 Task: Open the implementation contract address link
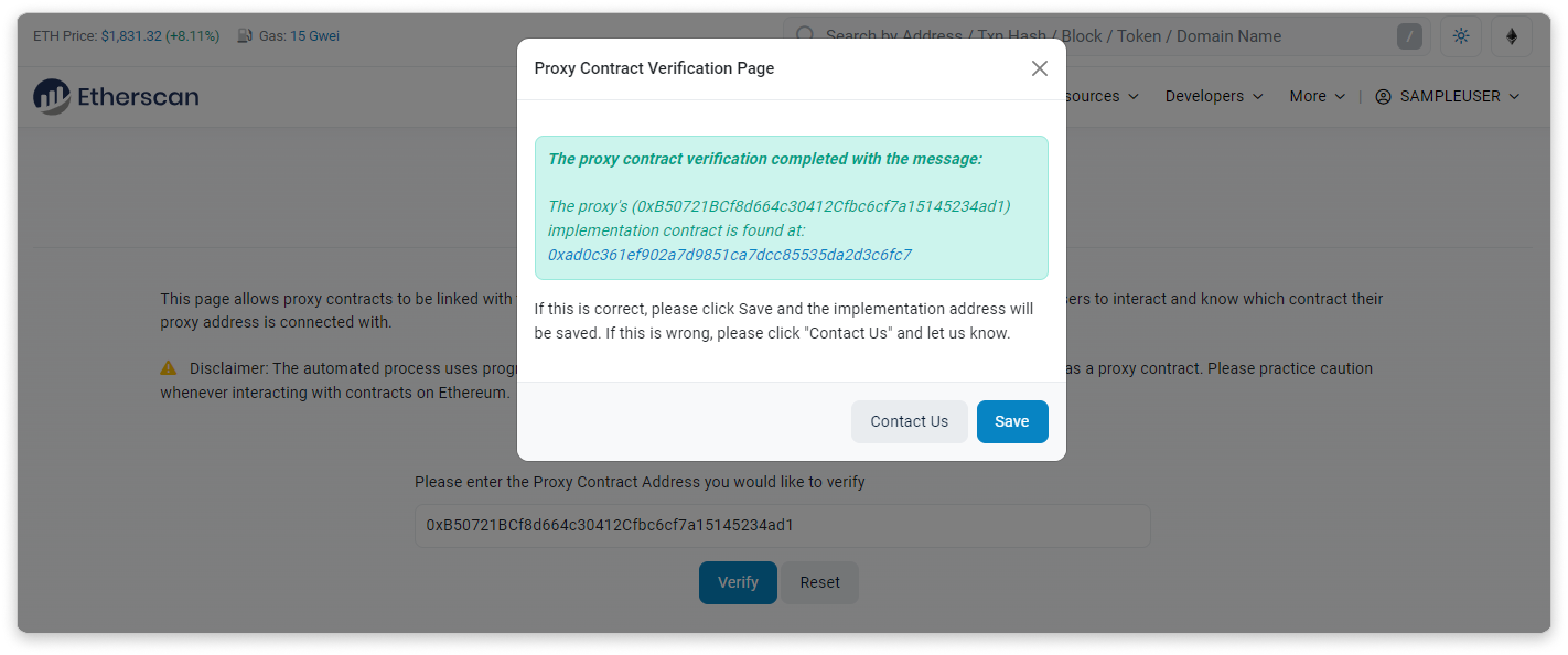(729, 255)
